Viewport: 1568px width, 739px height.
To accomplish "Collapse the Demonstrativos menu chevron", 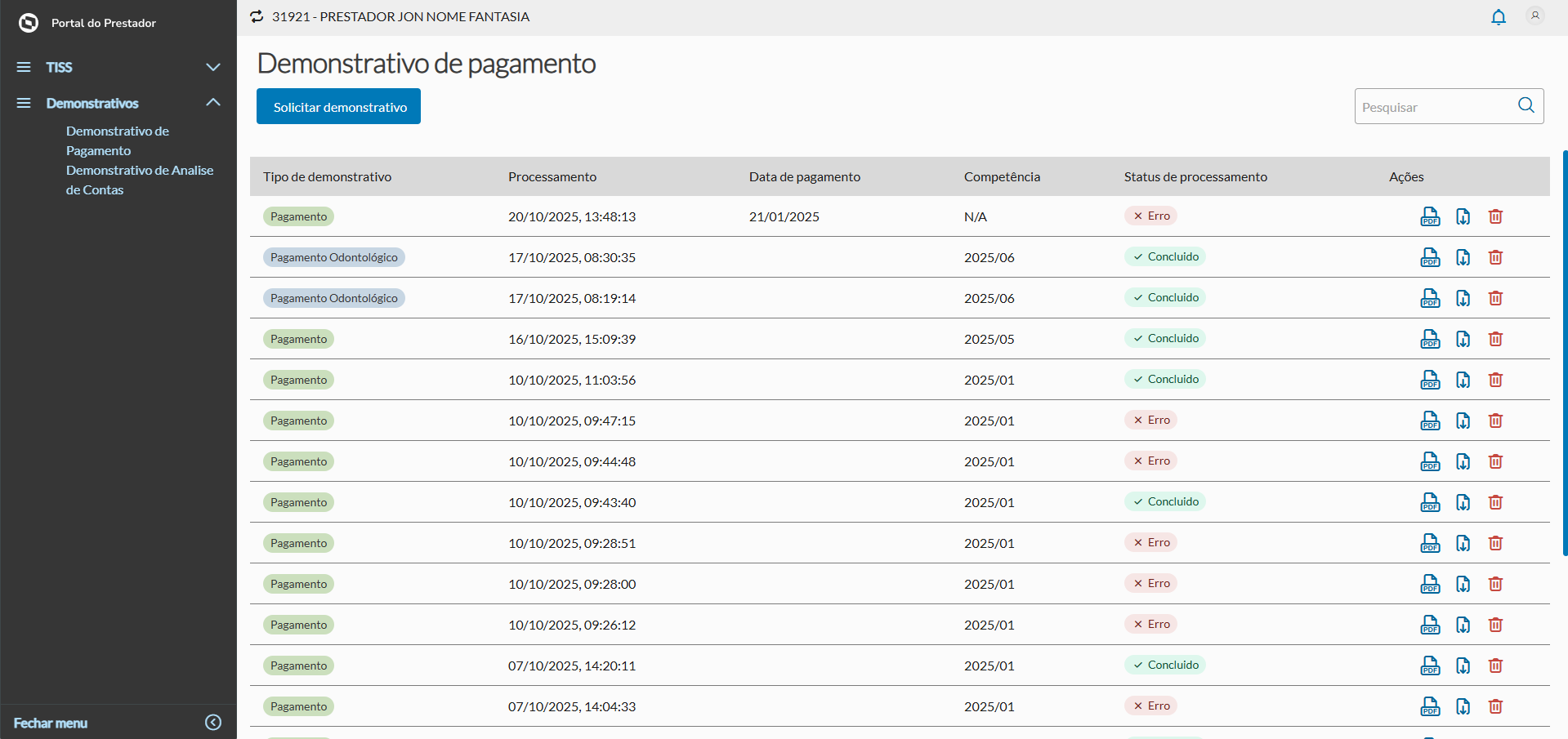I will (213, 103).
